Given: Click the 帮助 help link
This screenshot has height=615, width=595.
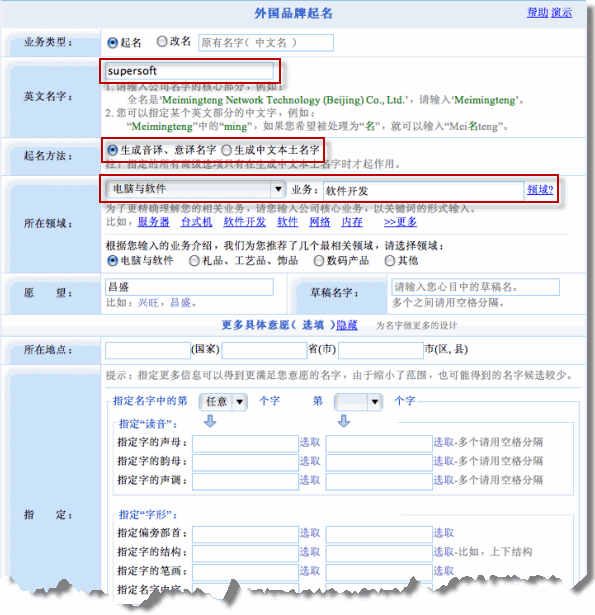Looking at the screenshot, I should coord(537,13).
